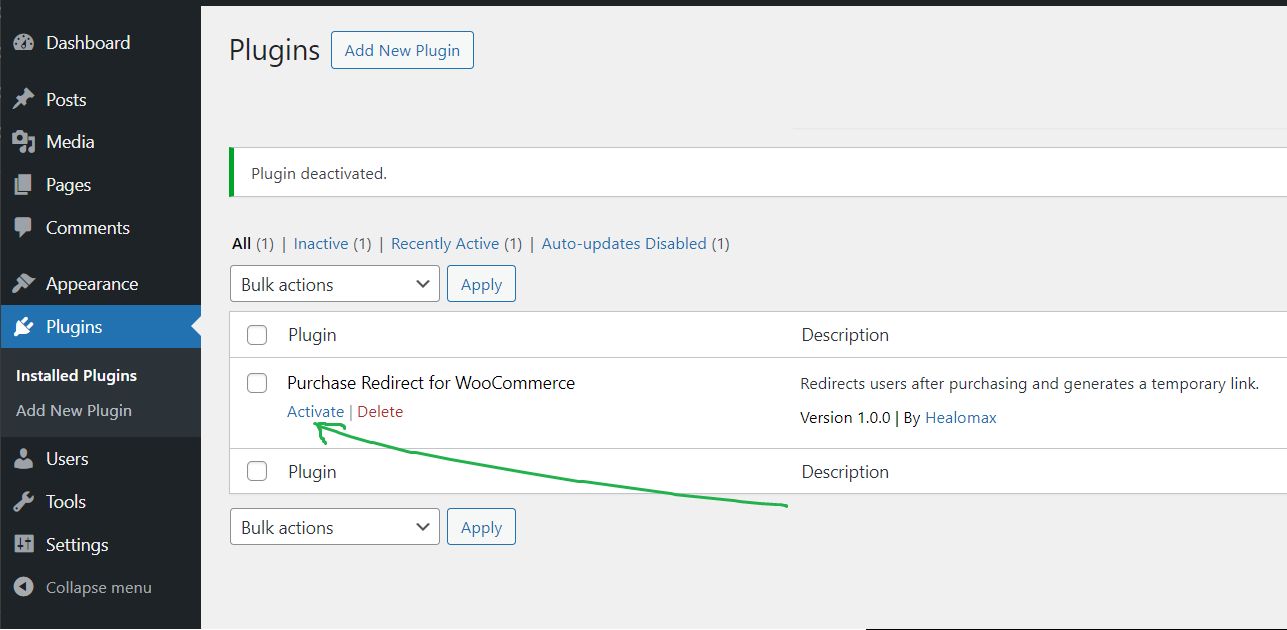Check the Purchase Redirect for WooCommerce checkbox
Image resolution: width=1287 pixels, height=630 pixels.
(257, 383)
